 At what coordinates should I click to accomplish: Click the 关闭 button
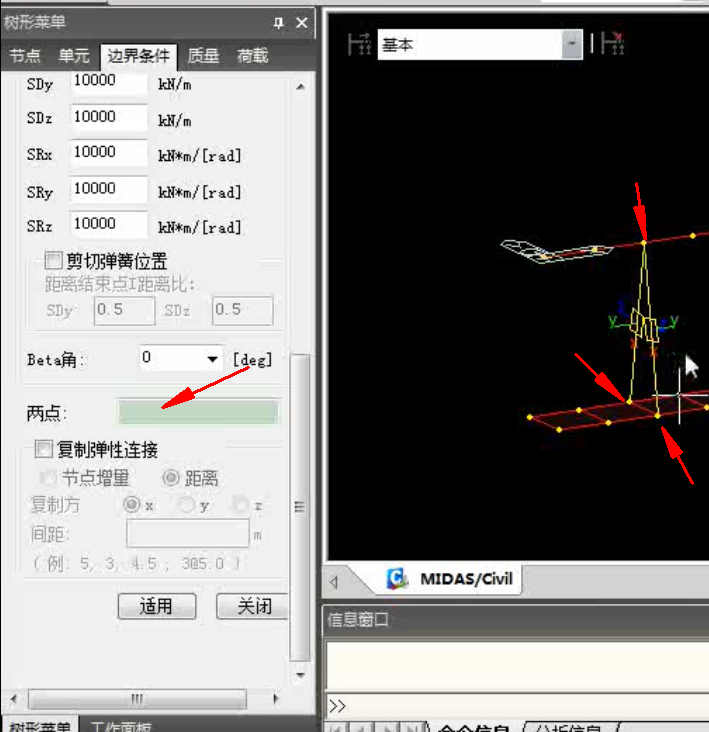253,606
